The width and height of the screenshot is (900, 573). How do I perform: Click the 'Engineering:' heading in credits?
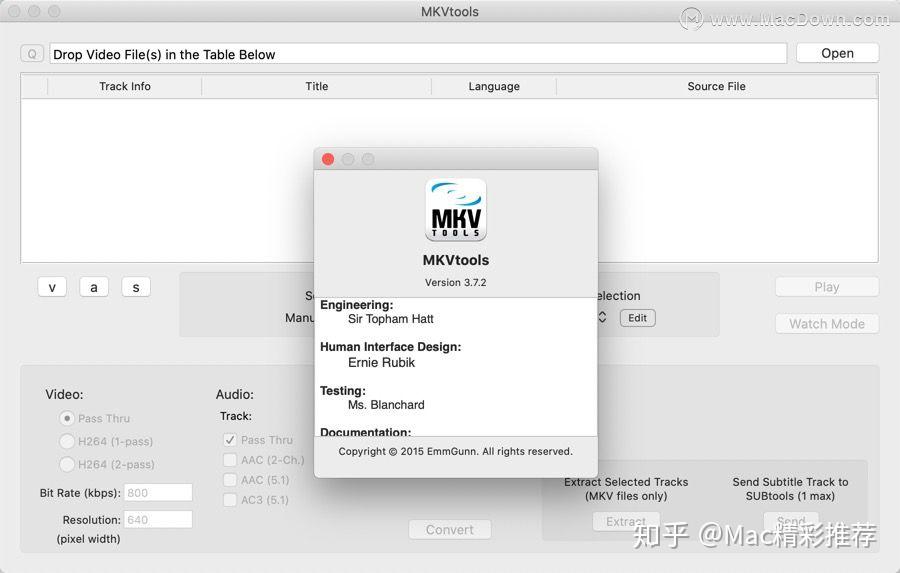coord(356,305)
